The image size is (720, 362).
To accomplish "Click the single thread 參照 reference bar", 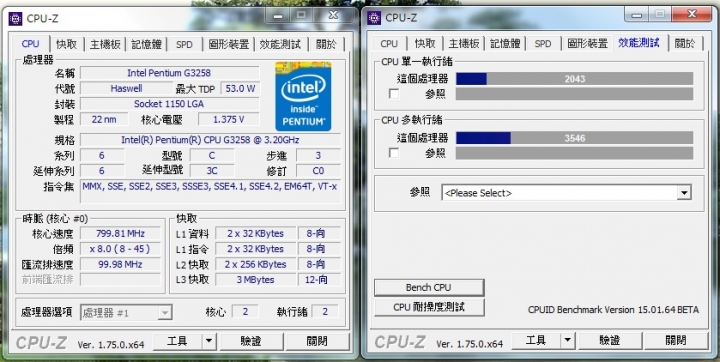I will pyautogui.click(x=574, y=94).
